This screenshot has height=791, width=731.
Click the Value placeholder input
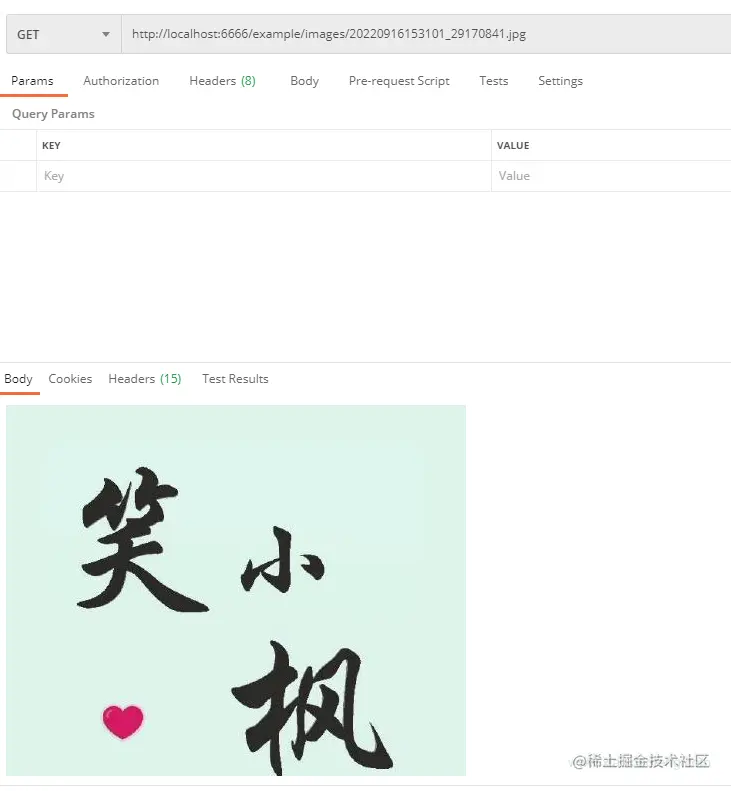pos(611,176)
